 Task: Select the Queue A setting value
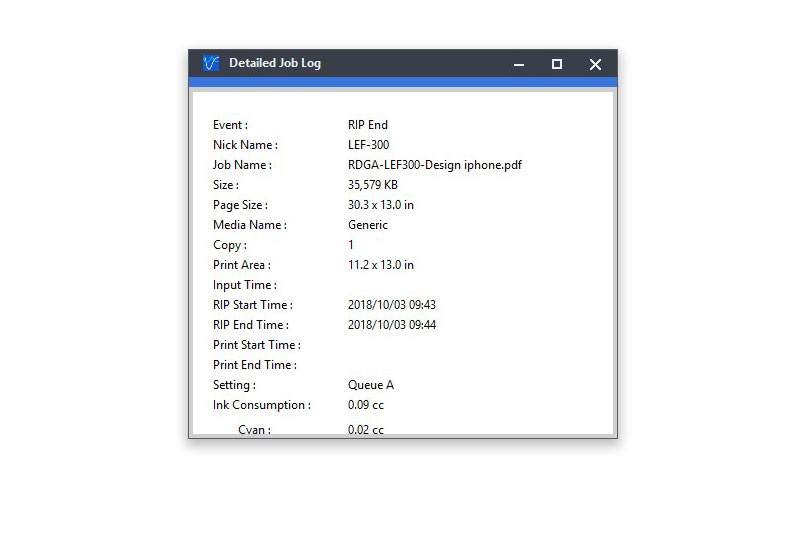[x=370, y=385]
